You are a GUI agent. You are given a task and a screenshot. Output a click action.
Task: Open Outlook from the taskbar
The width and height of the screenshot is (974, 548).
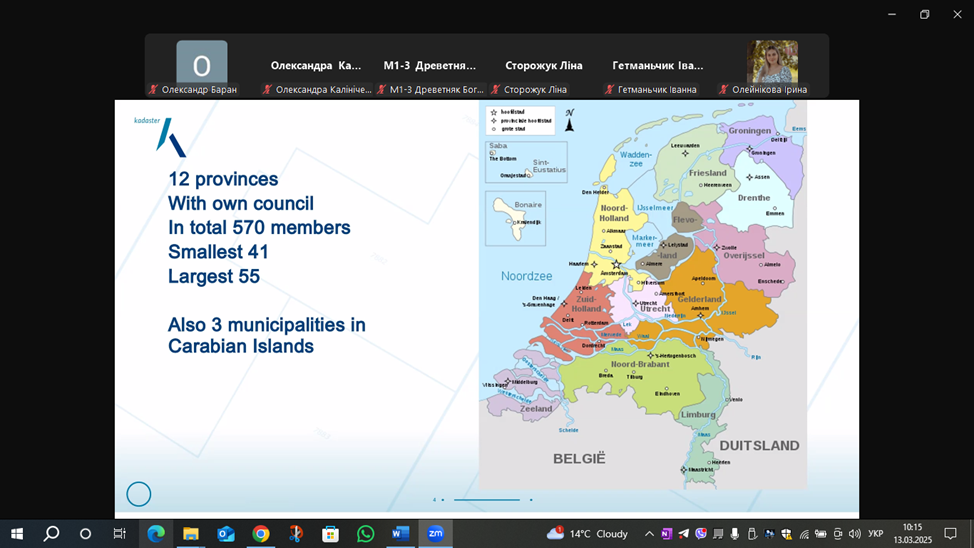(225, 534)
